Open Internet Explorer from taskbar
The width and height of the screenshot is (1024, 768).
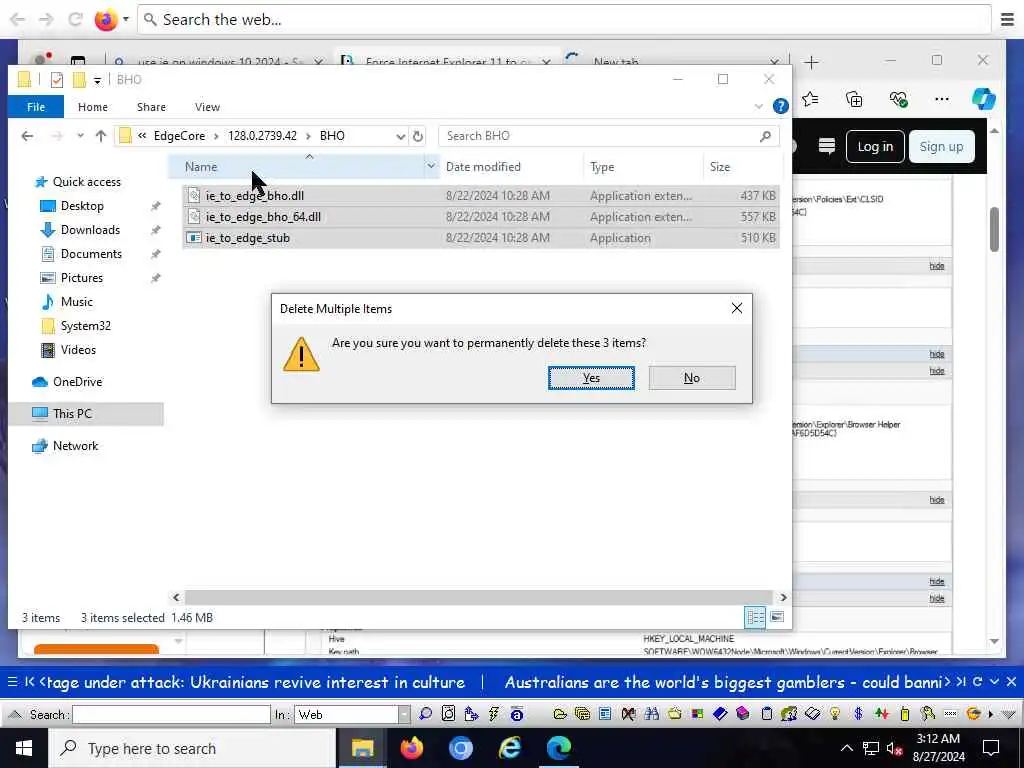tap(509, 748)
